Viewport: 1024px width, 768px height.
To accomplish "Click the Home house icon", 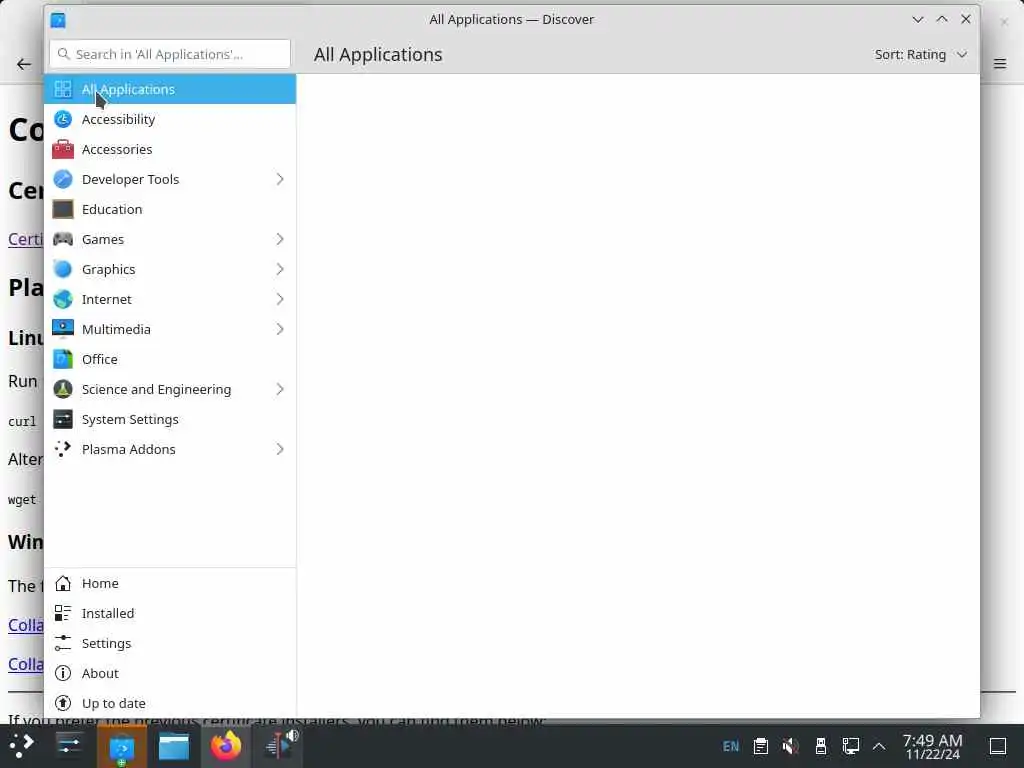I will (63, 583).
